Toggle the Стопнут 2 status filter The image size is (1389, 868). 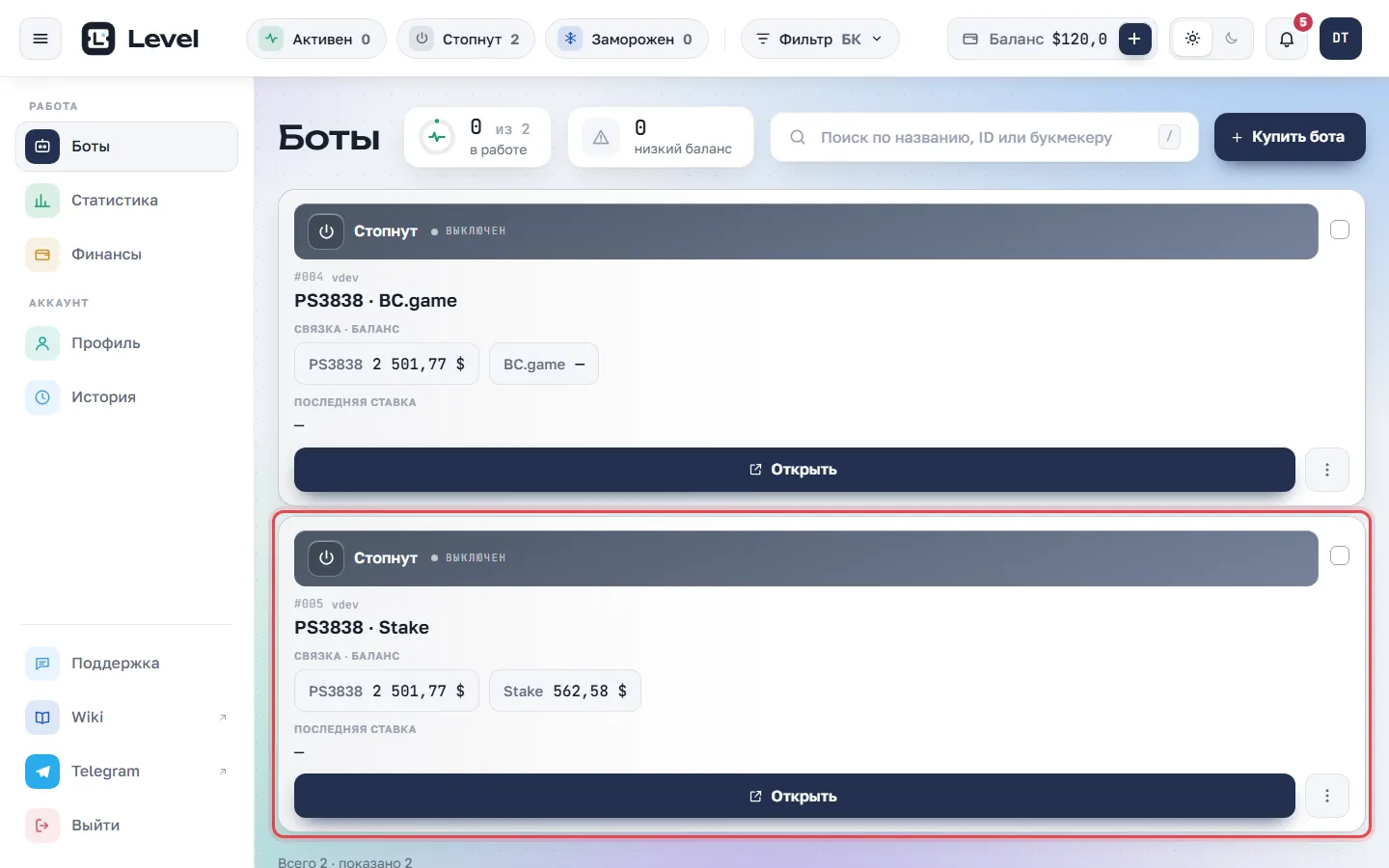466,39
